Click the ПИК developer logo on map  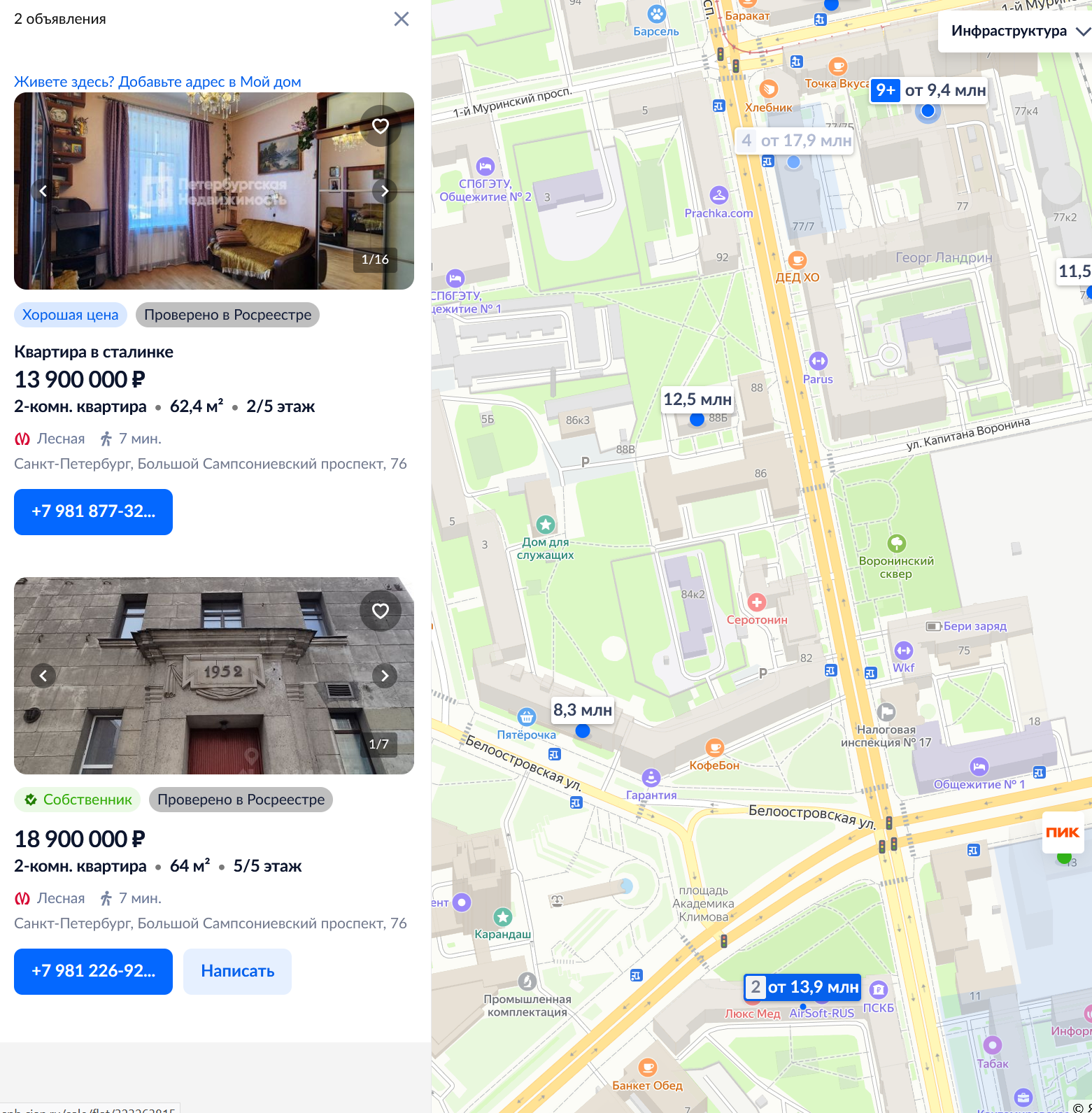point(1063,832)
